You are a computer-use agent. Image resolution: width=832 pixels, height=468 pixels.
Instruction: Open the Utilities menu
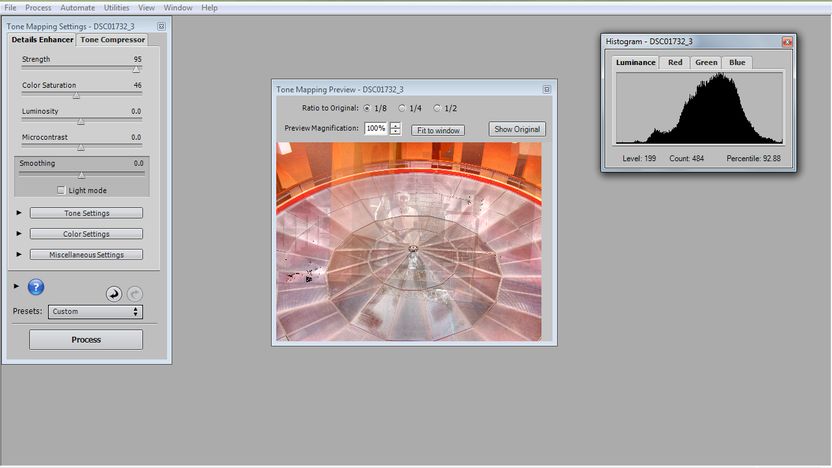tap(116, 8)
